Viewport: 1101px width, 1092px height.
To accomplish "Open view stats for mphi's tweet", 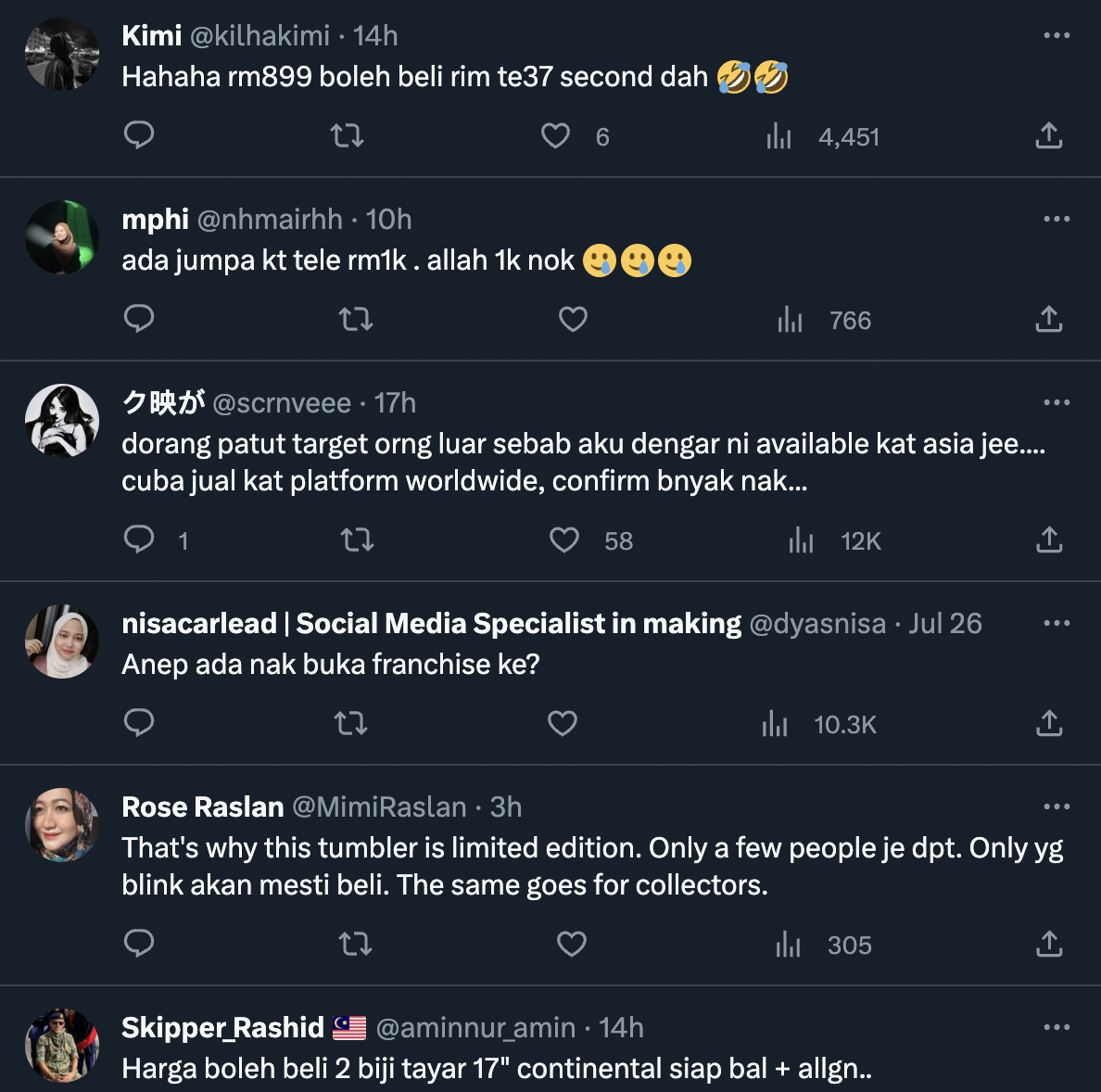I will click(791, 320).
